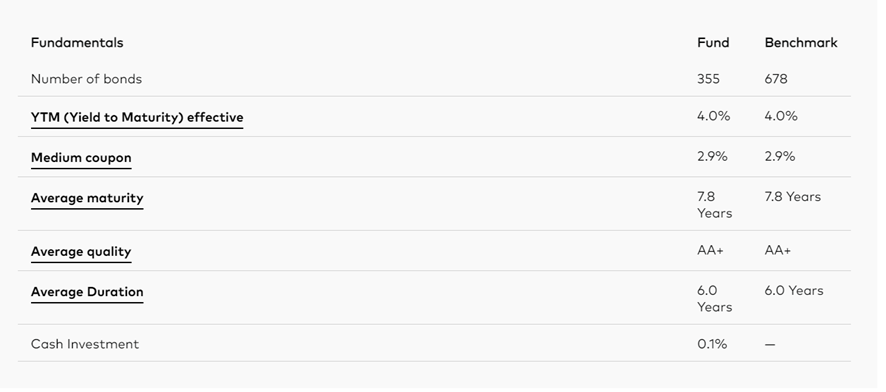886x392 pixels.
Task: Click the benchmark's 2.9% coupon value
Action: 780,156
